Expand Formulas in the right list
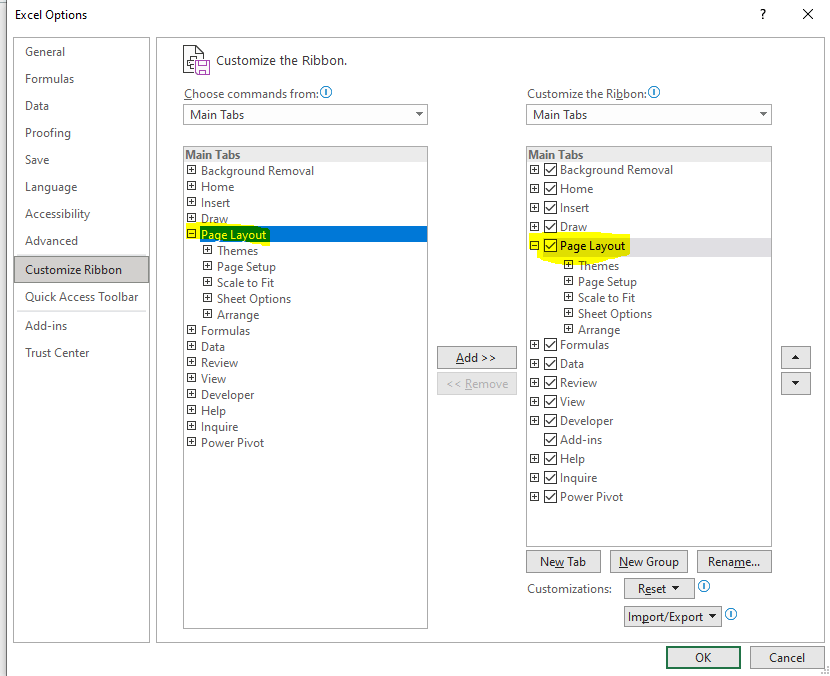The image size is (830, 676). click(535, 345)
